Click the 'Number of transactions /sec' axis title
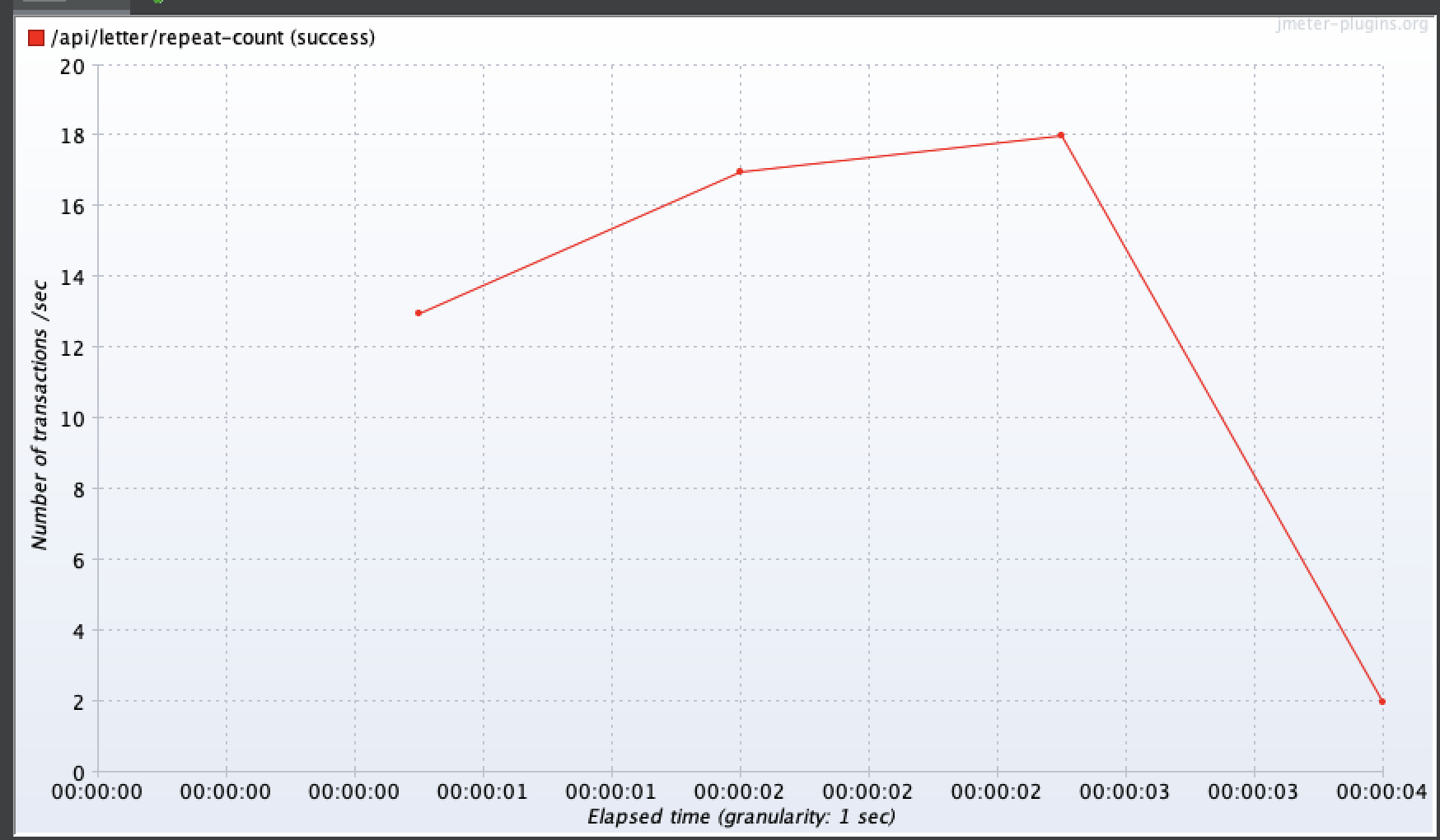Image resolution: width=1440 pixels, height=840 pixels. pyautogui.click(x=40, y=416)
